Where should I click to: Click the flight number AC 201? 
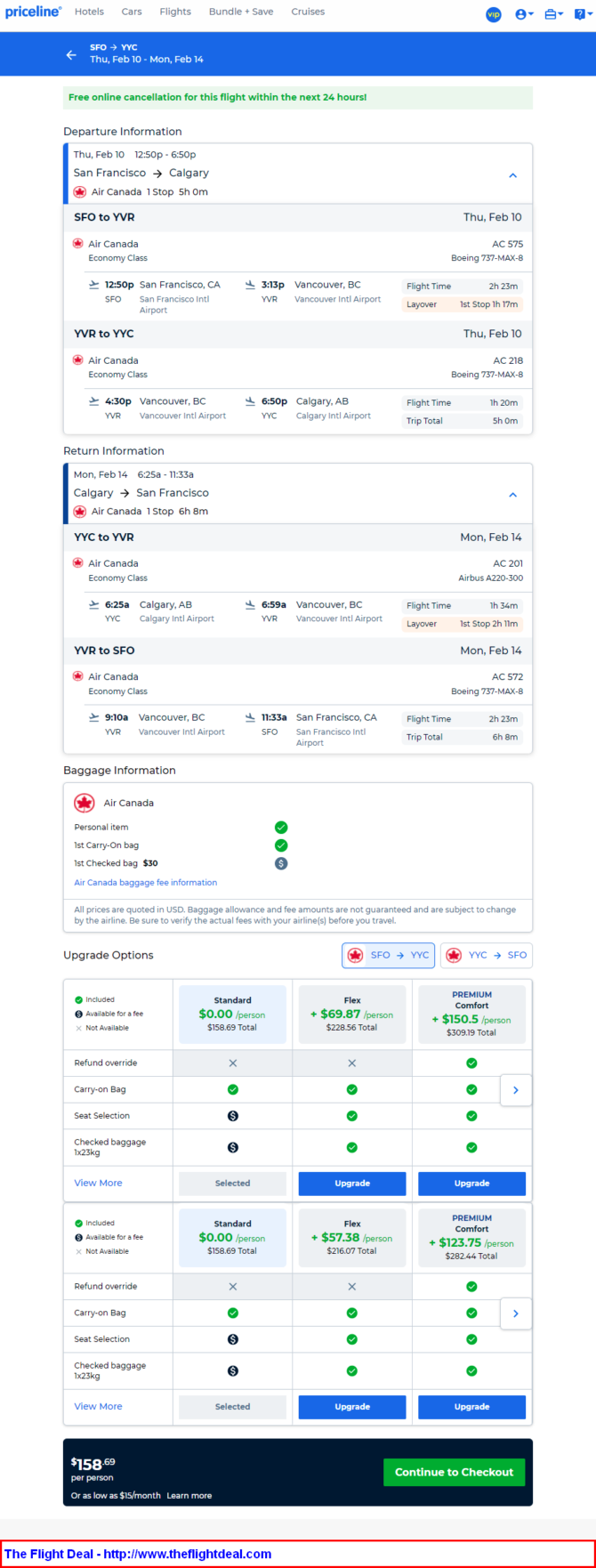click(508, 563)
